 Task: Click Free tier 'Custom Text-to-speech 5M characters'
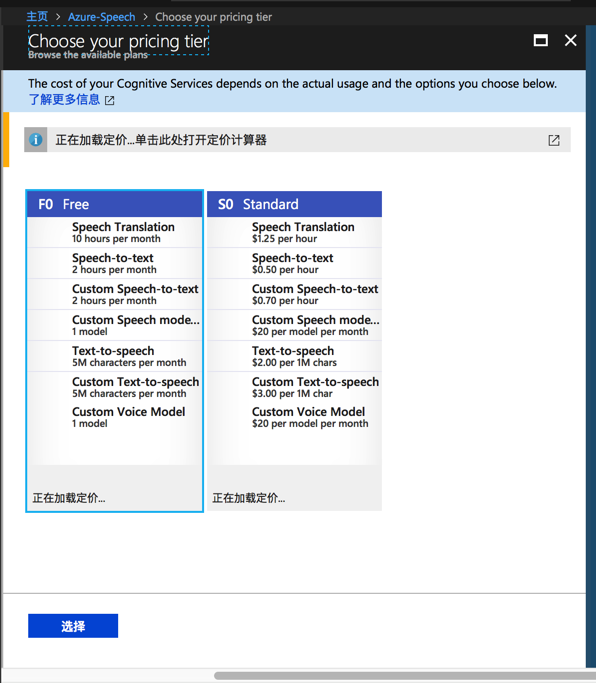pyautogui.click(x=115, y=387)
